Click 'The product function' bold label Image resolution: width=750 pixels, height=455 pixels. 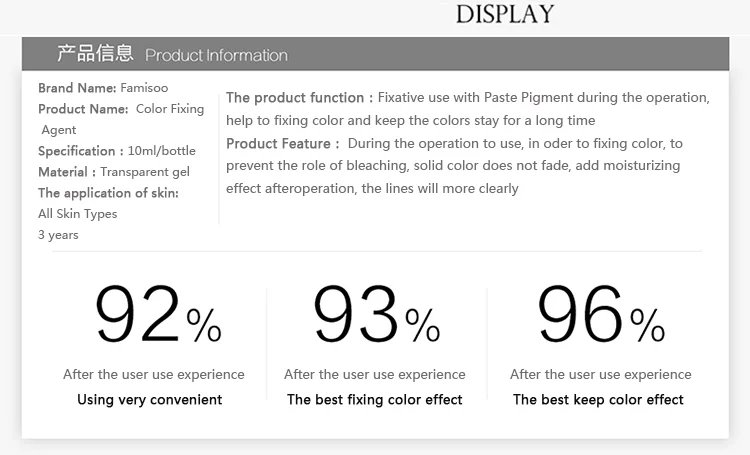tap(299, 98)
